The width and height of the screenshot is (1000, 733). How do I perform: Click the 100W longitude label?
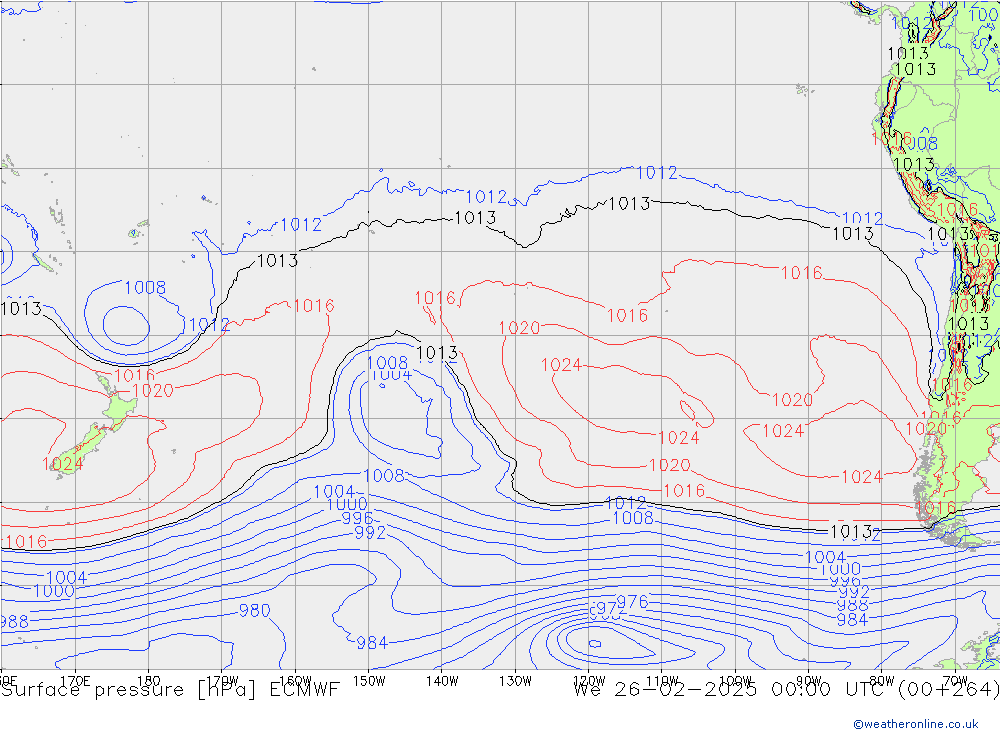(735, 681)
